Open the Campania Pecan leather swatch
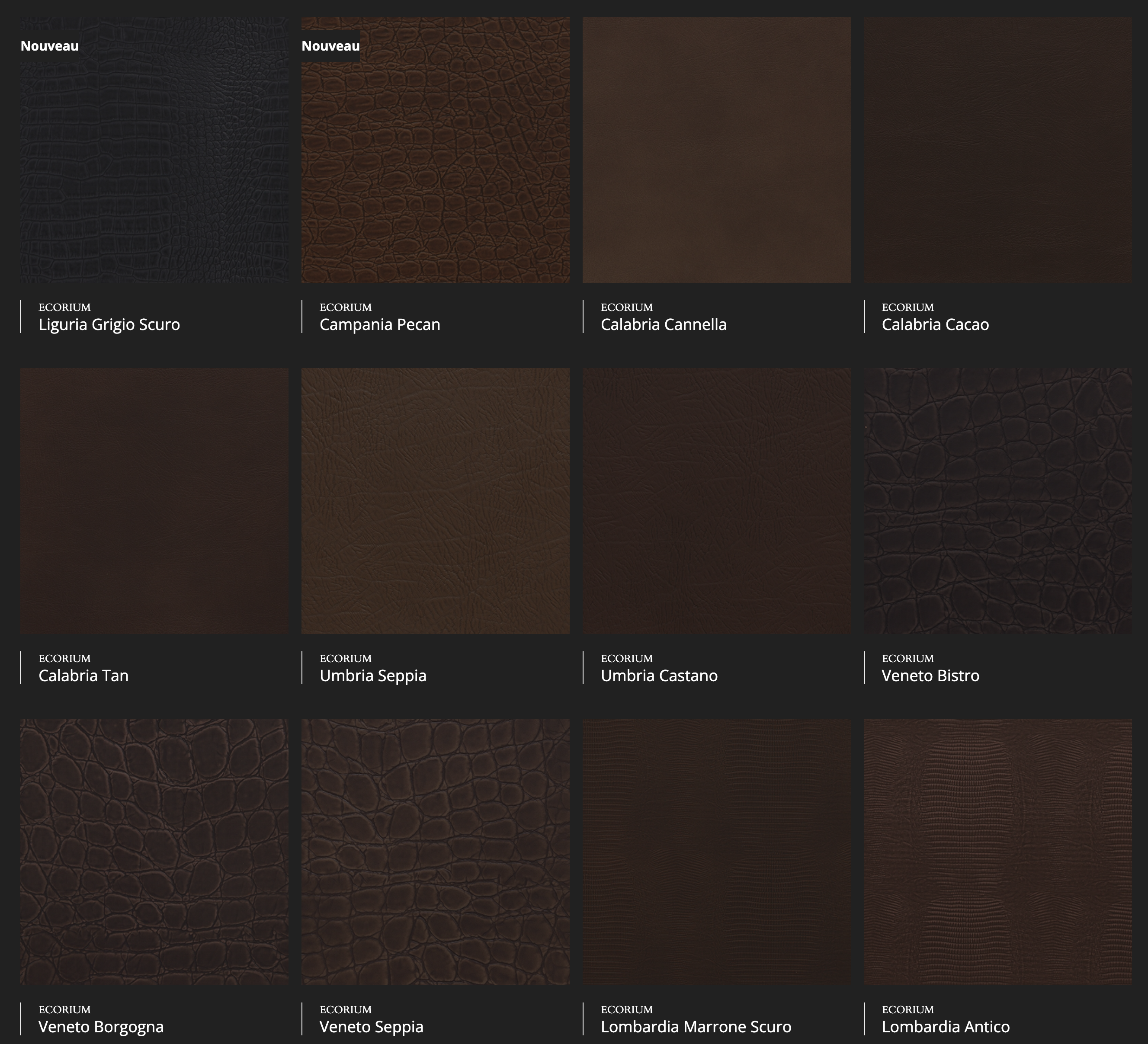Image resolution: width=1148 pixels, height=1044 pixels. tap(435, 160)
